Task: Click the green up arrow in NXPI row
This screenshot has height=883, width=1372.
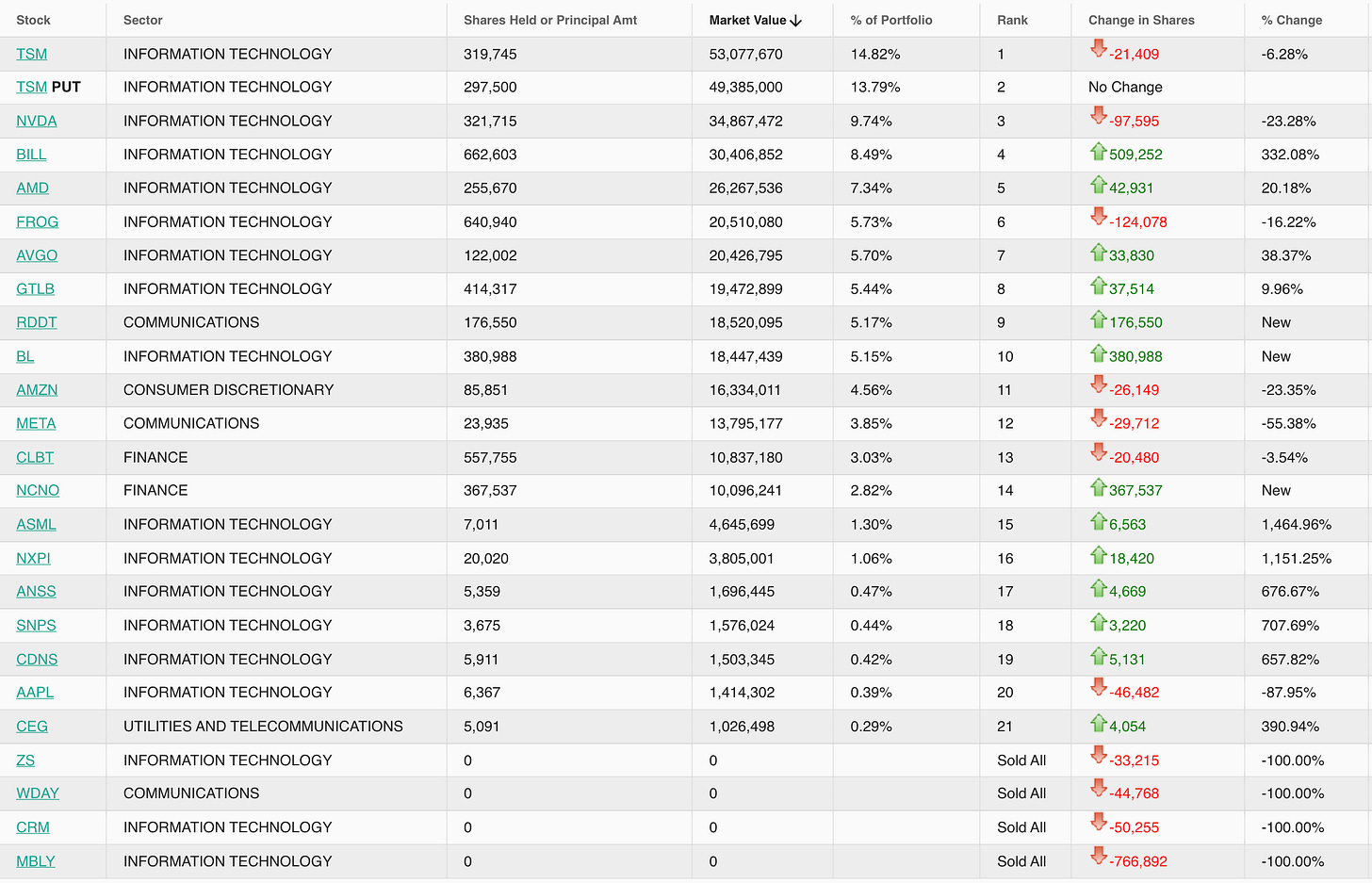Action: coord(1098,554)
